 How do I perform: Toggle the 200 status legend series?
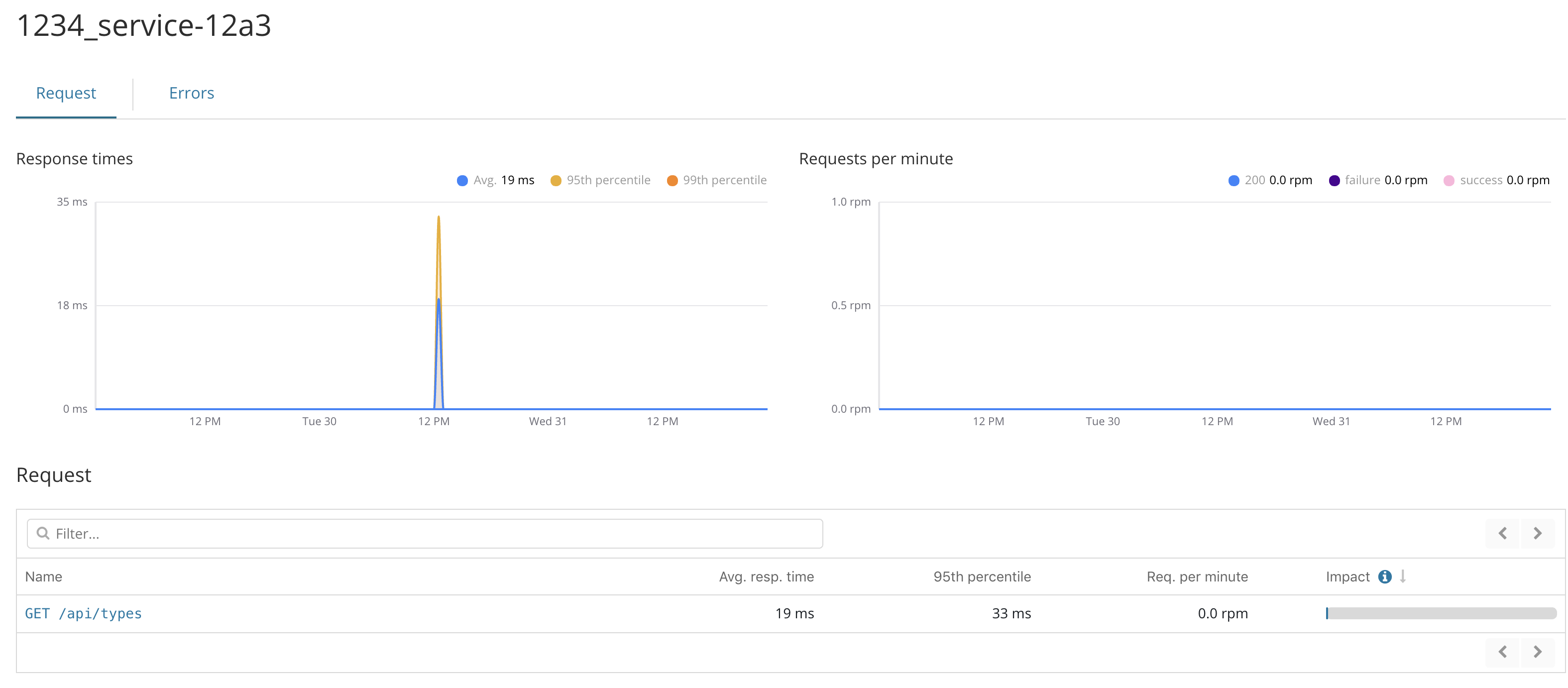pyautogui.click(x=1270, y=180)
